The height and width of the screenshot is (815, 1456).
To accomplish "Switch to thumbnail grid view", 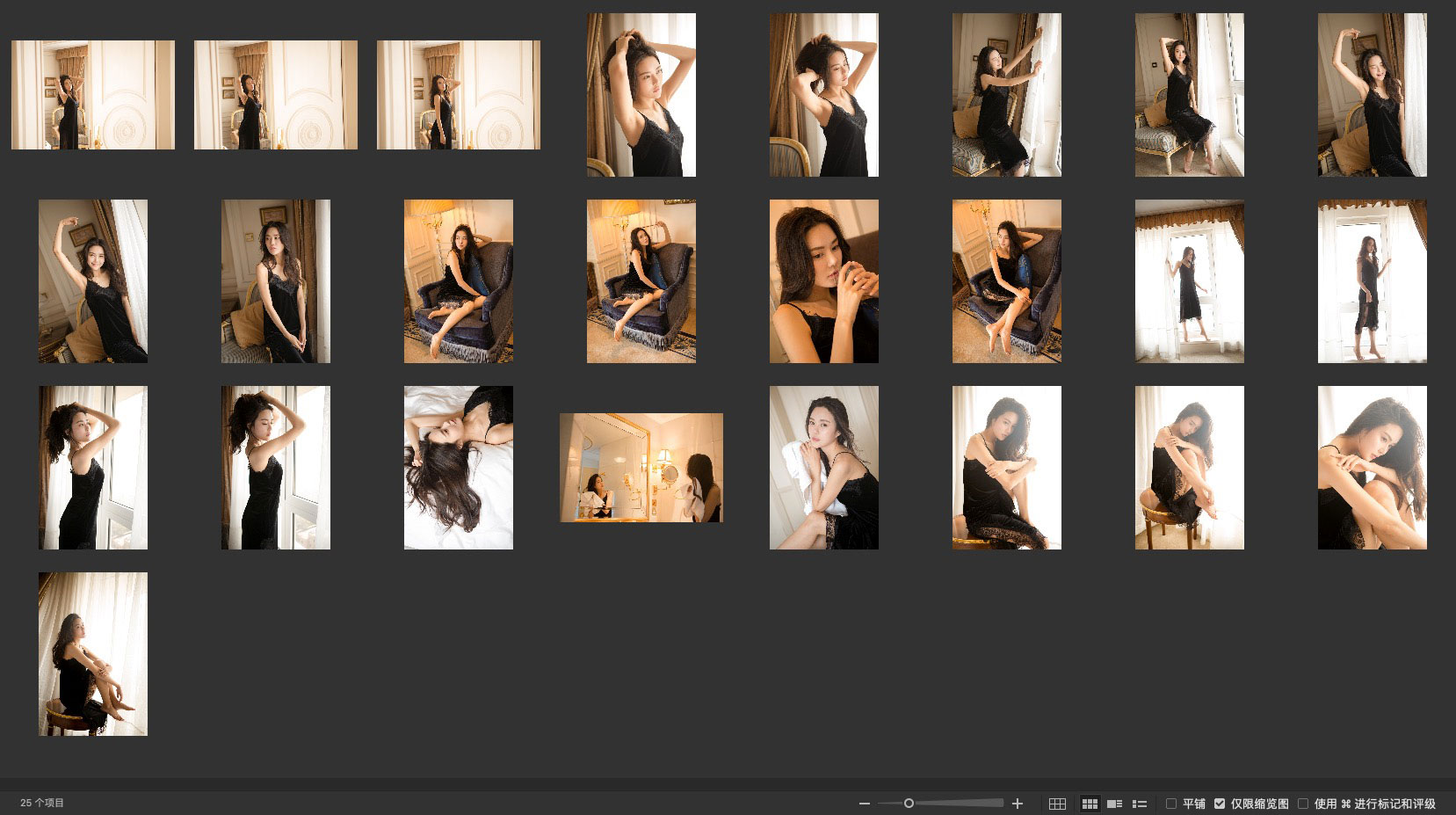I will point(1090,804).
